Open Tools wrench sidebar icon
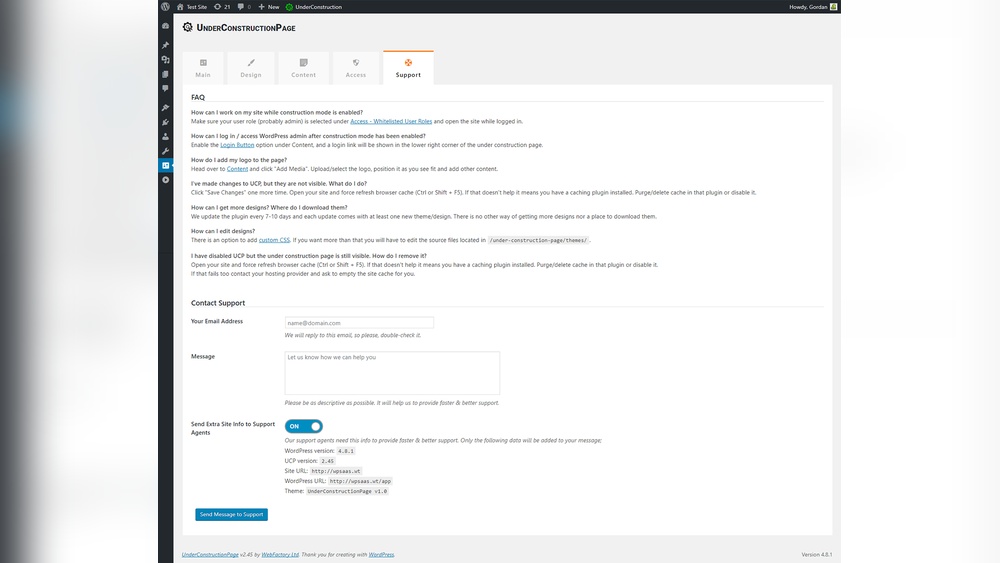 (165, 151)
